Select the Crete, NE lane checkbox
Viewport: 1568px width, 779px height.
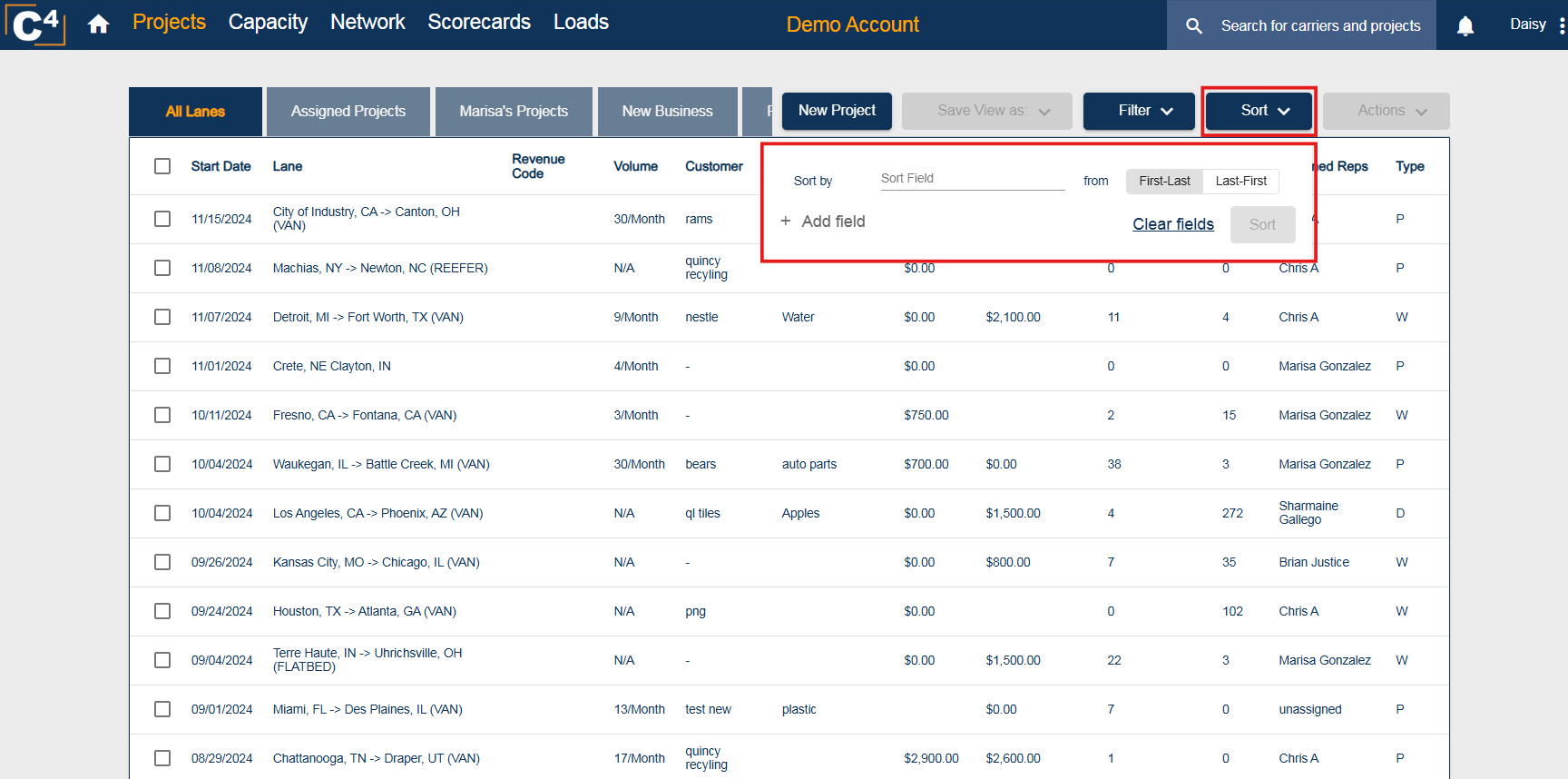coord(162,366)
